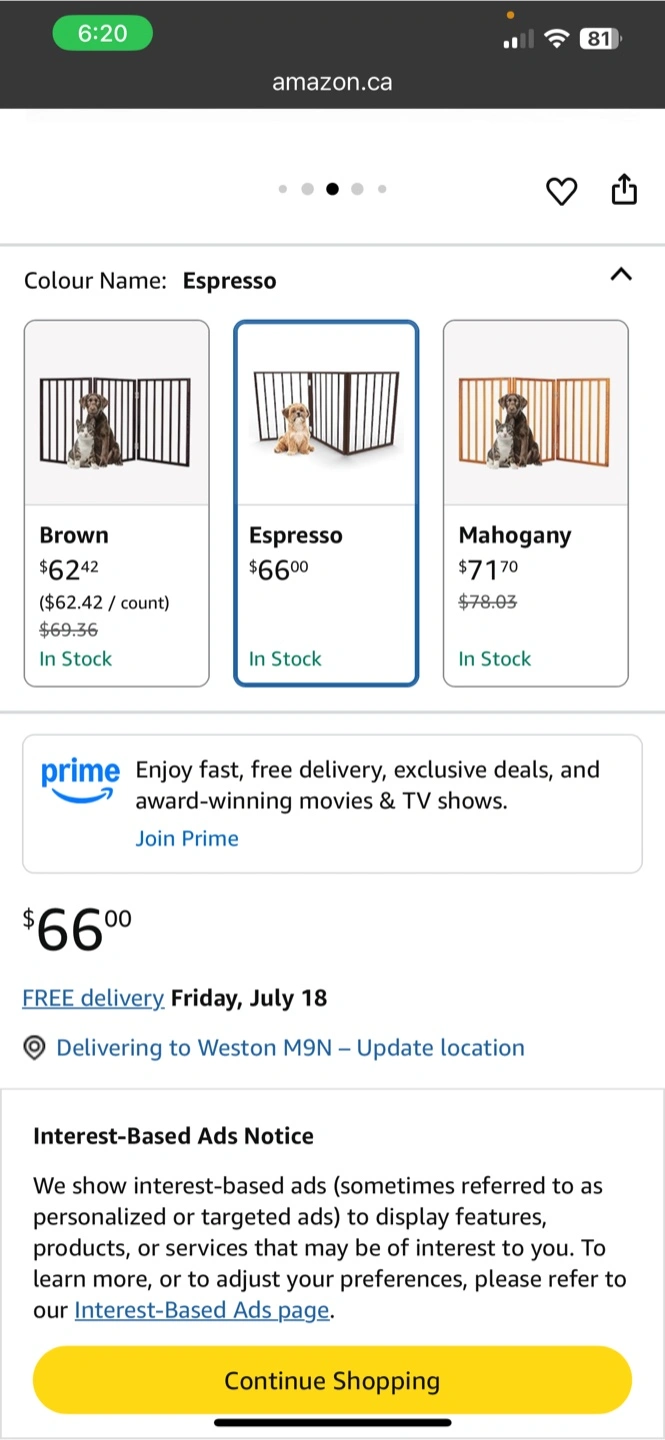Open the FREE delivery link
This screenshot has width=665, height=1440.
coord(93,998)
